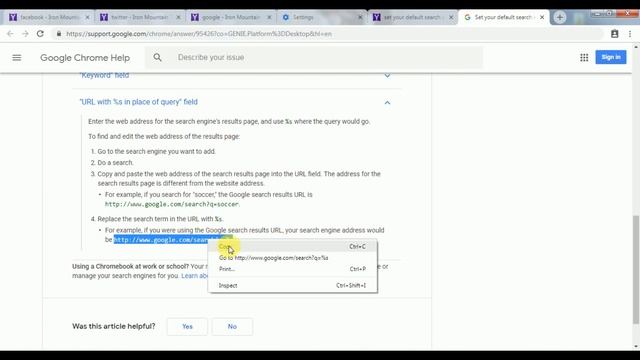Click the address bar URL
Viewport: 640px width, 360px height.
199,34
